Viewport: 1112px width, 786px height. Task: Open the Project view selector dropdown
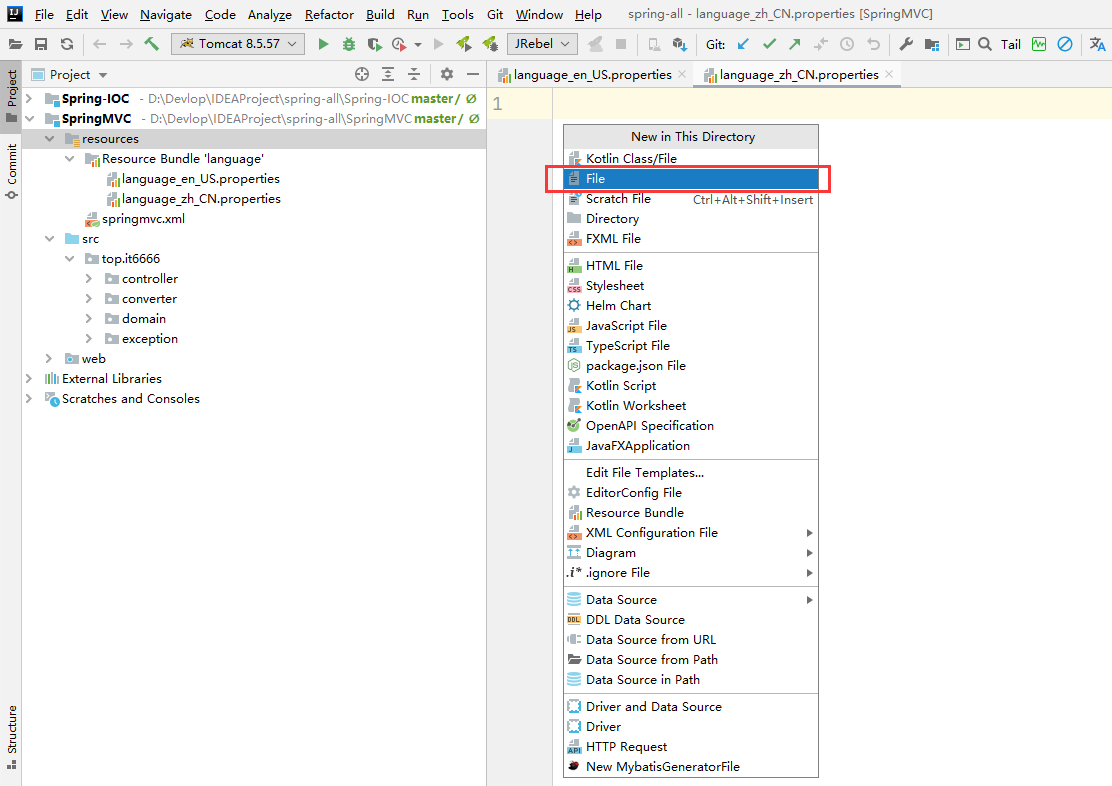click(x=103, y=75)
